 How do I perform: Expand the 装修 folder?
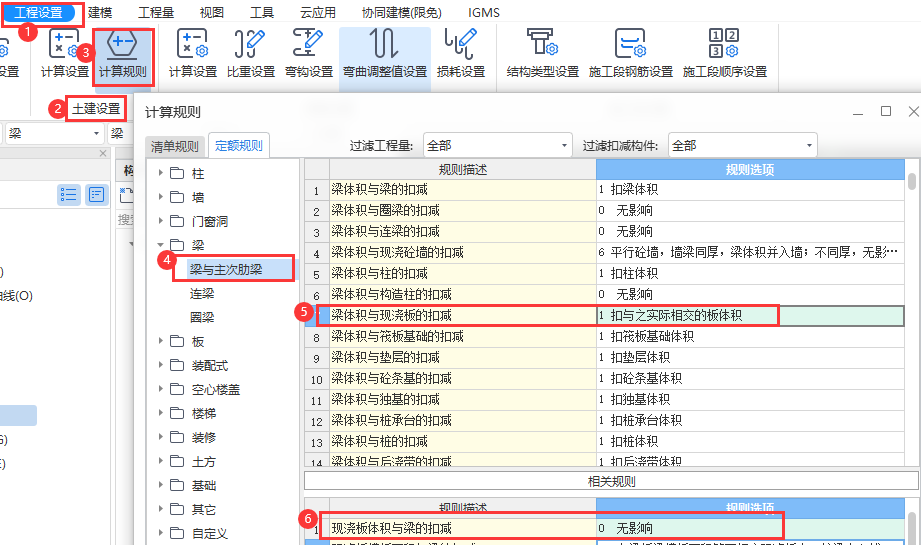[160, 437]
